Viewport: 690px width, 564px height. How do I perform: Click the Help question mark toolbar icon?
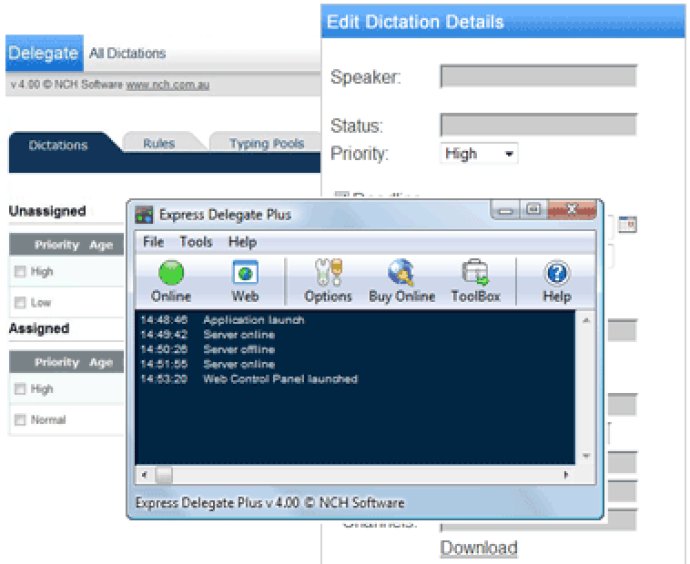pos(557,281)
